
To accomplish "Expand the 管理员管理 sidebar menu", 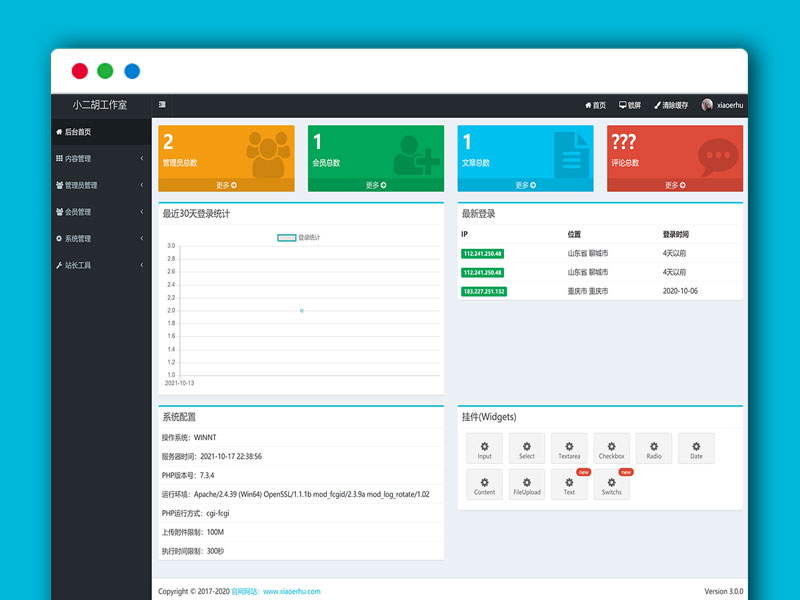I will pos(100,185).
